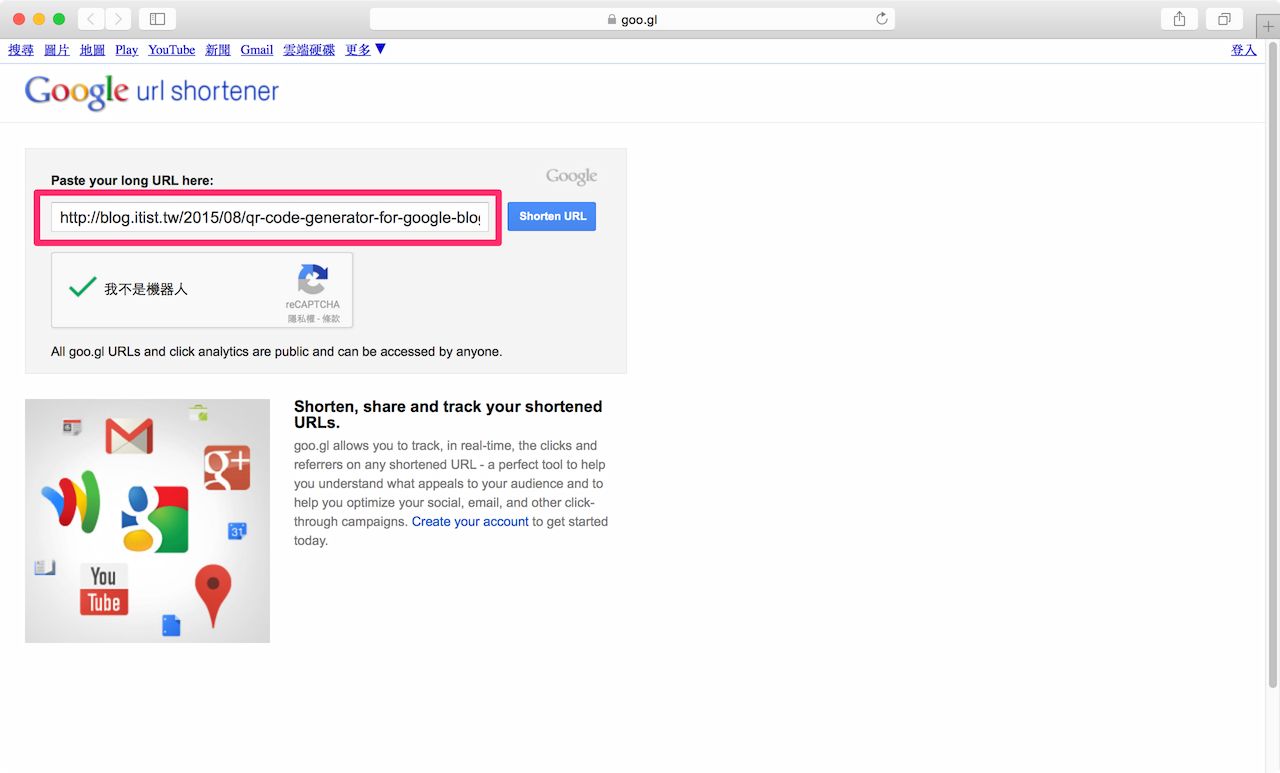Open the Safari share menu
The width and height of the screenshot is (1280, 773).
tap(1179, 19)
